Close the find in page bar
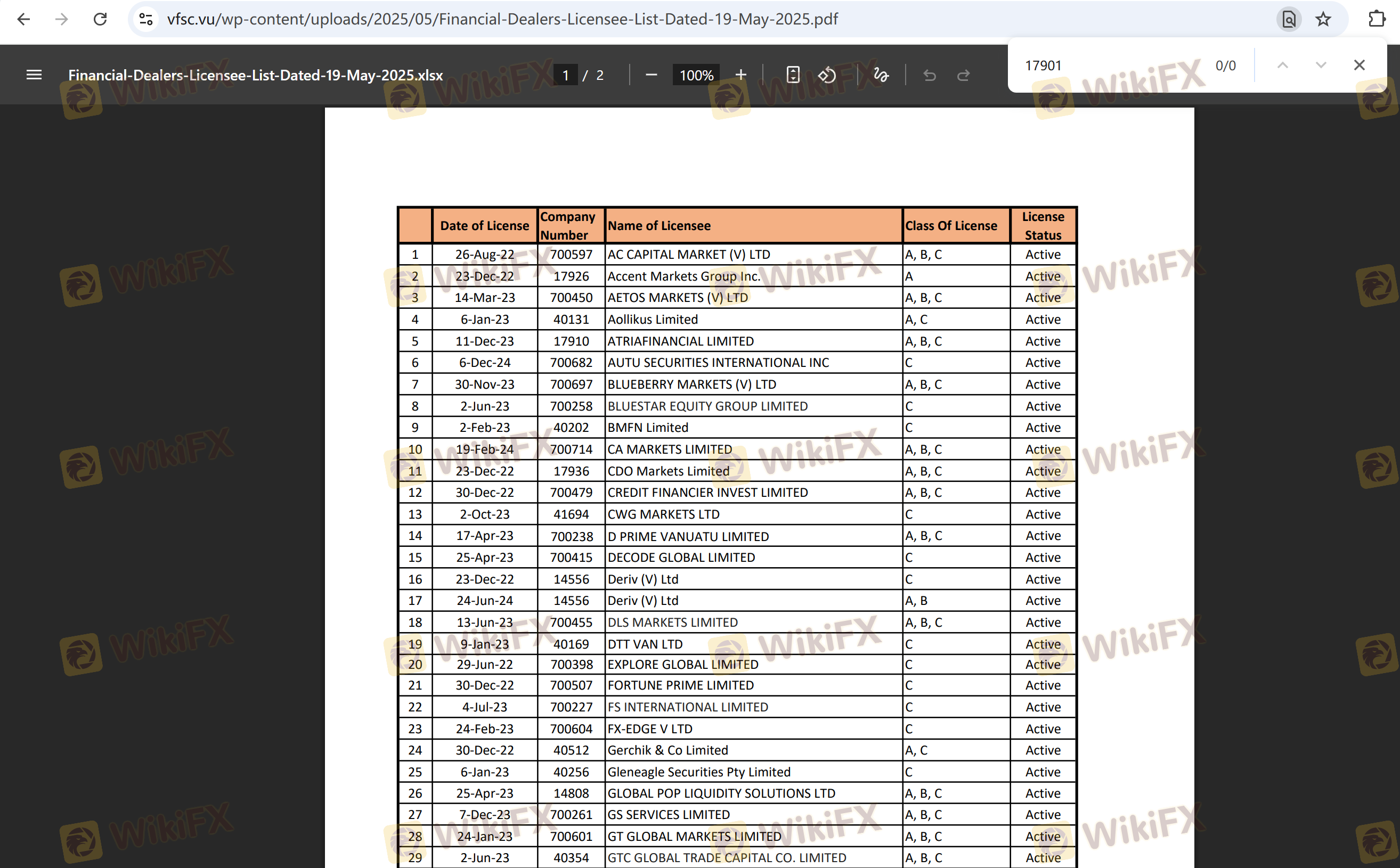Viewport: 1400px width, 868px height. pos(1358,65)
